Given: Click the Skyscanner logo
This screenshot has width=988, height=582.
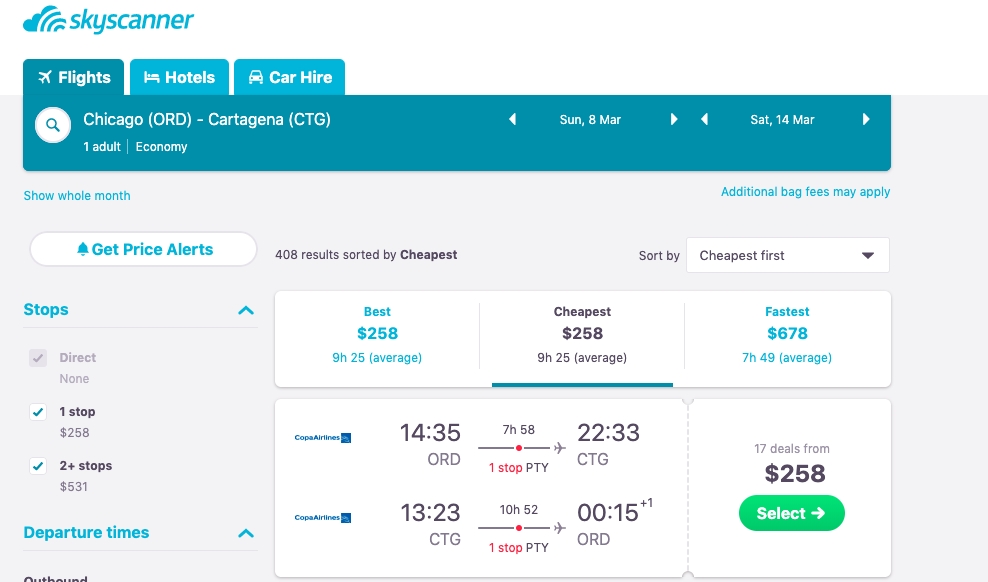Looking at the screenshot, I should (108, 20).
